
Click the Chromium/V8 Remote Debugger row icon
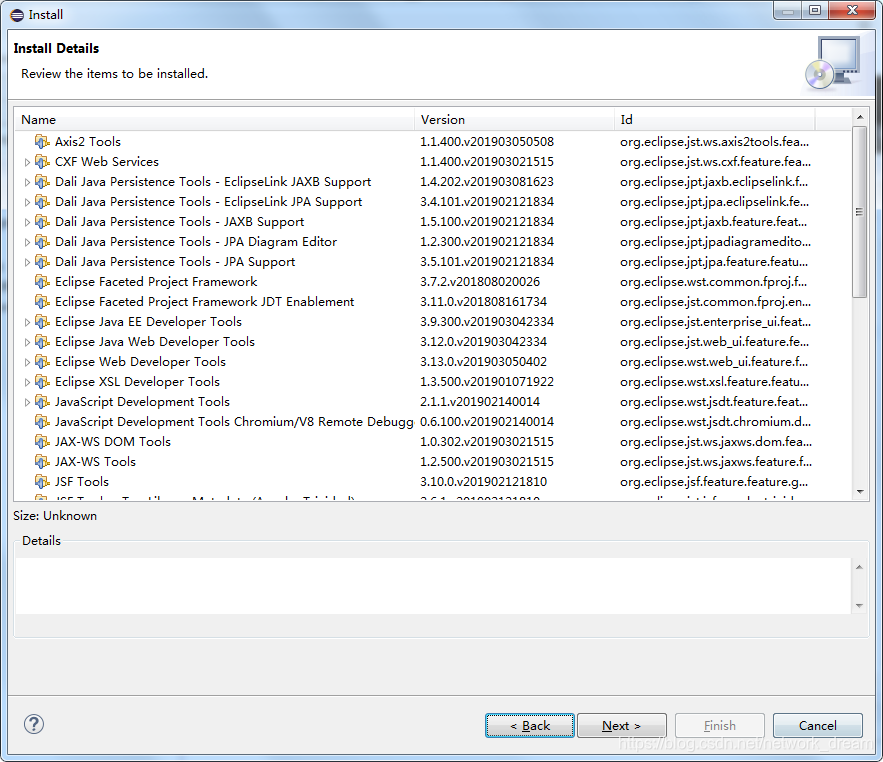(x=42, y=421)
